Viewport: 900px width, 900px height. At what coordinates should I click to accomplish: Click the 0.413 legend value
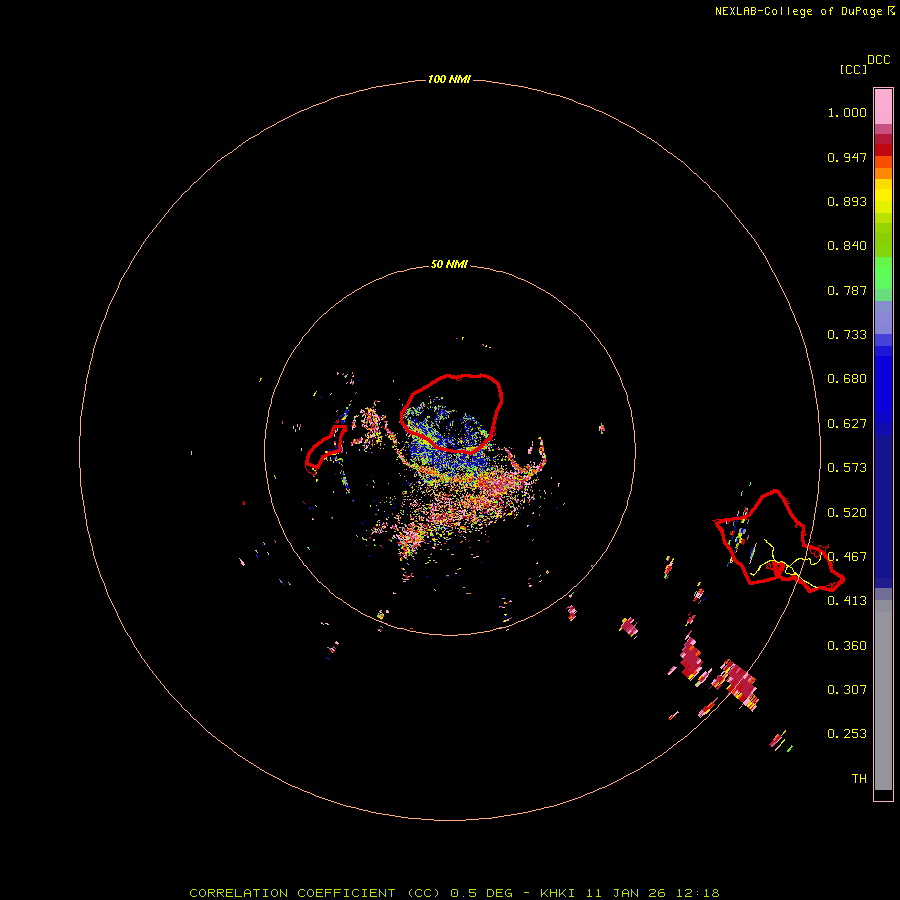pyautogui.click(x=847, y=601)
